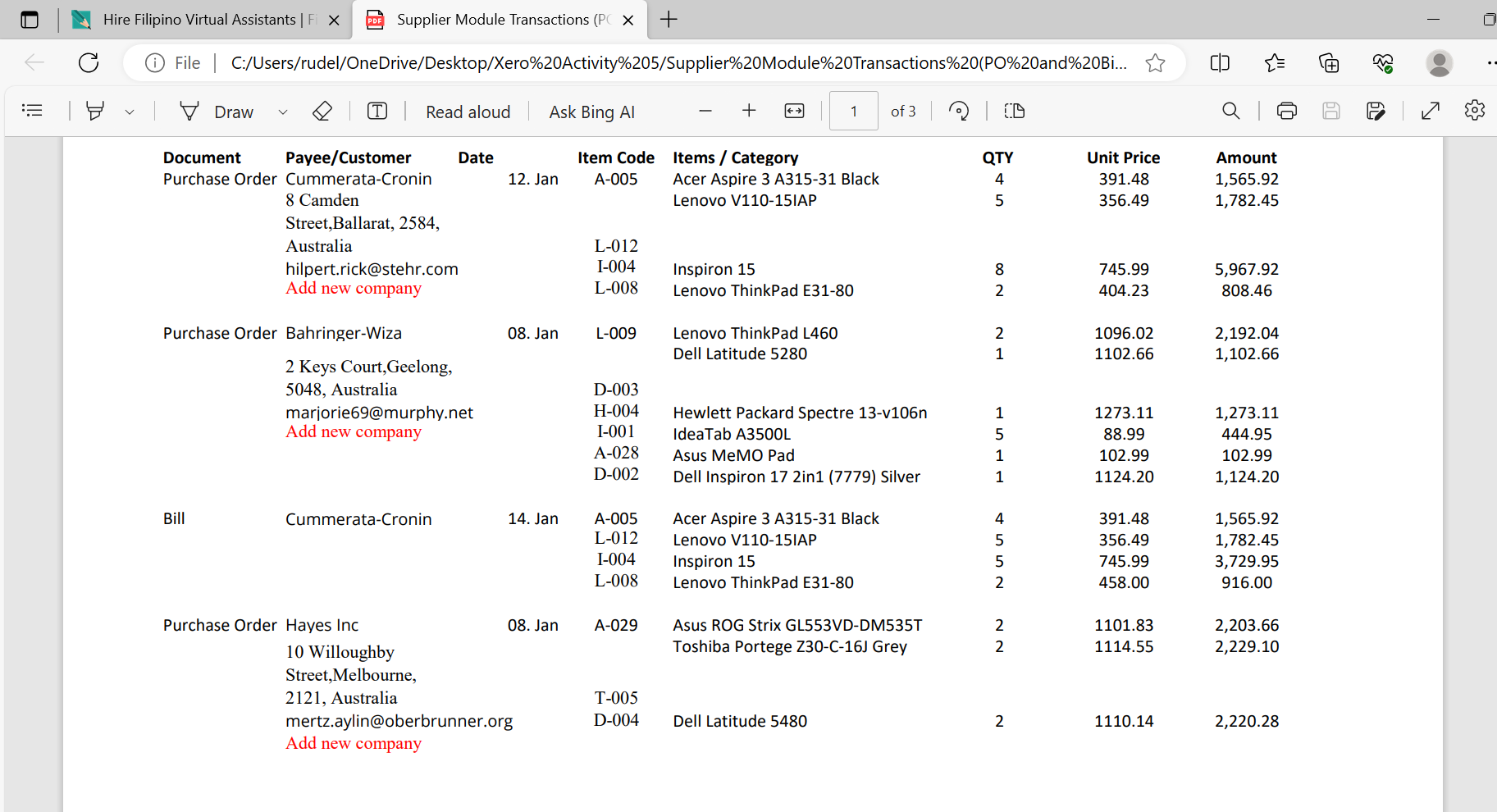Screen dimensions: 1497x812
Task: Close the Hire Filipino Virtual Assistants tab
Action: [x=334, y=21]
